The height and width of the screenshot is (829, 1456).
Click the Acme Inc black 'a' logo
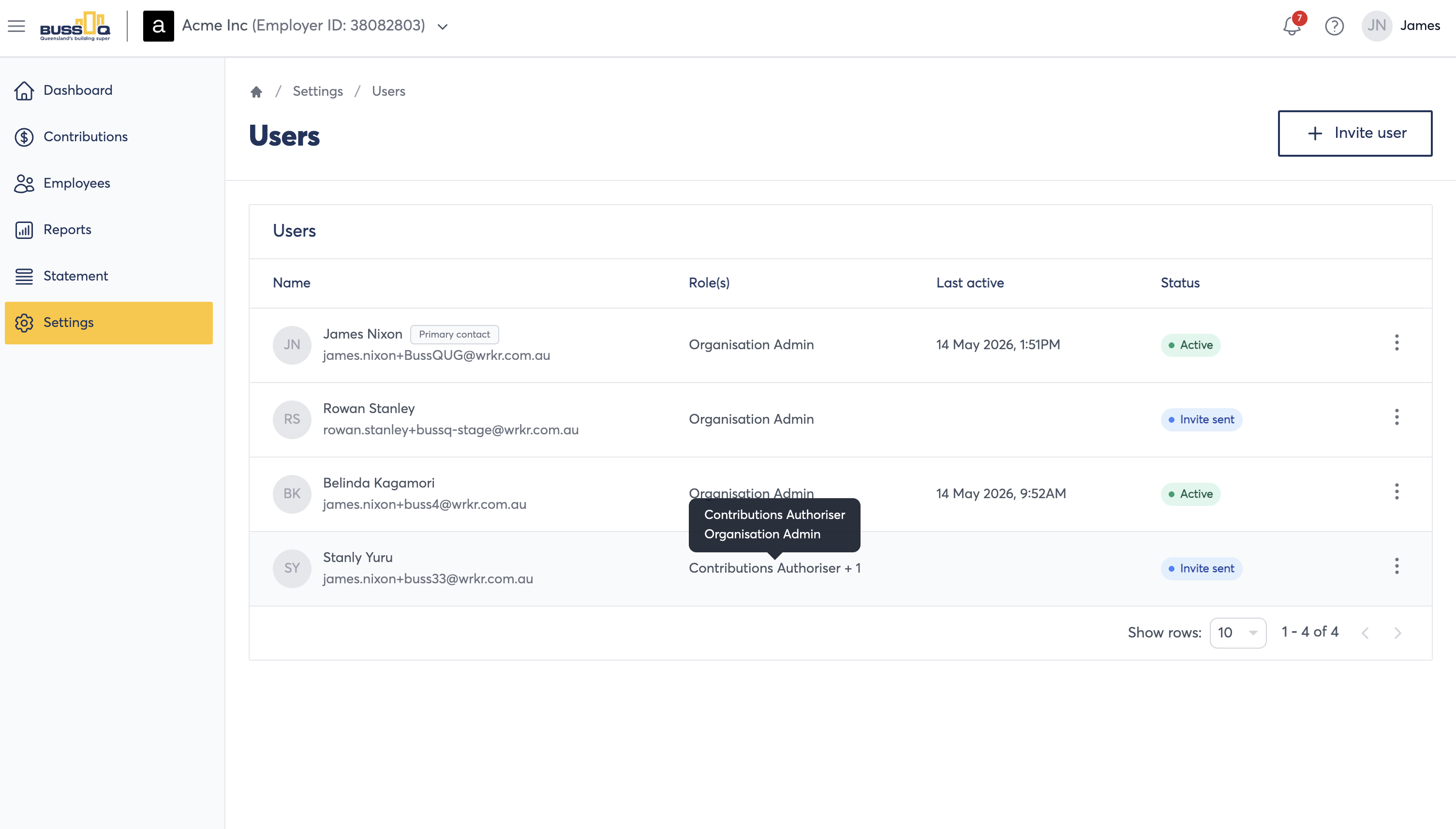coord(158,26)
